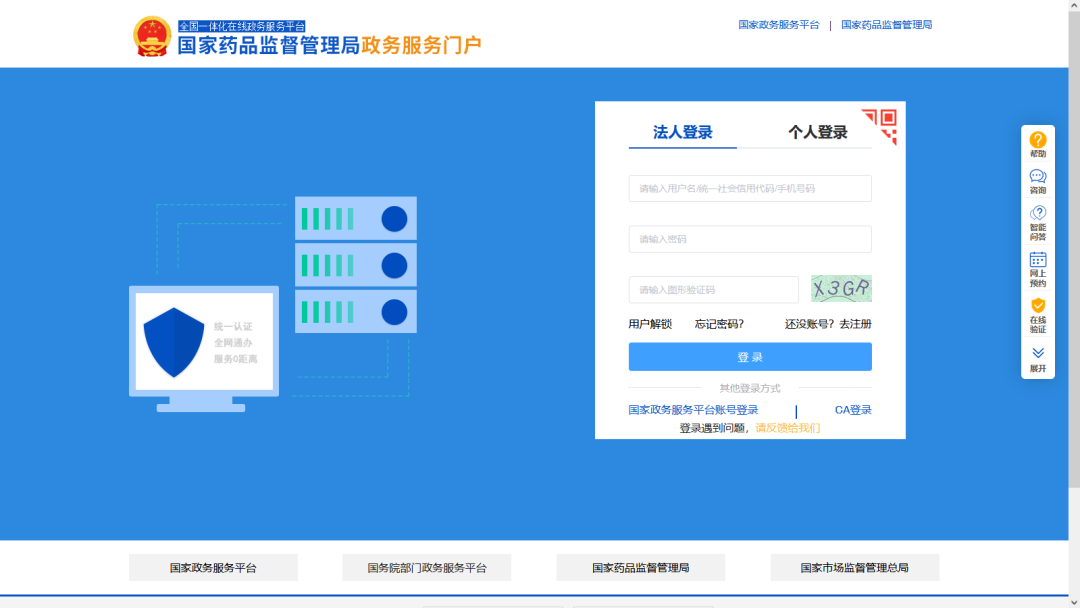Open 国家市场监督管理总局 footer button
This screenshot has width=1080, height=608.
(854, 568)
